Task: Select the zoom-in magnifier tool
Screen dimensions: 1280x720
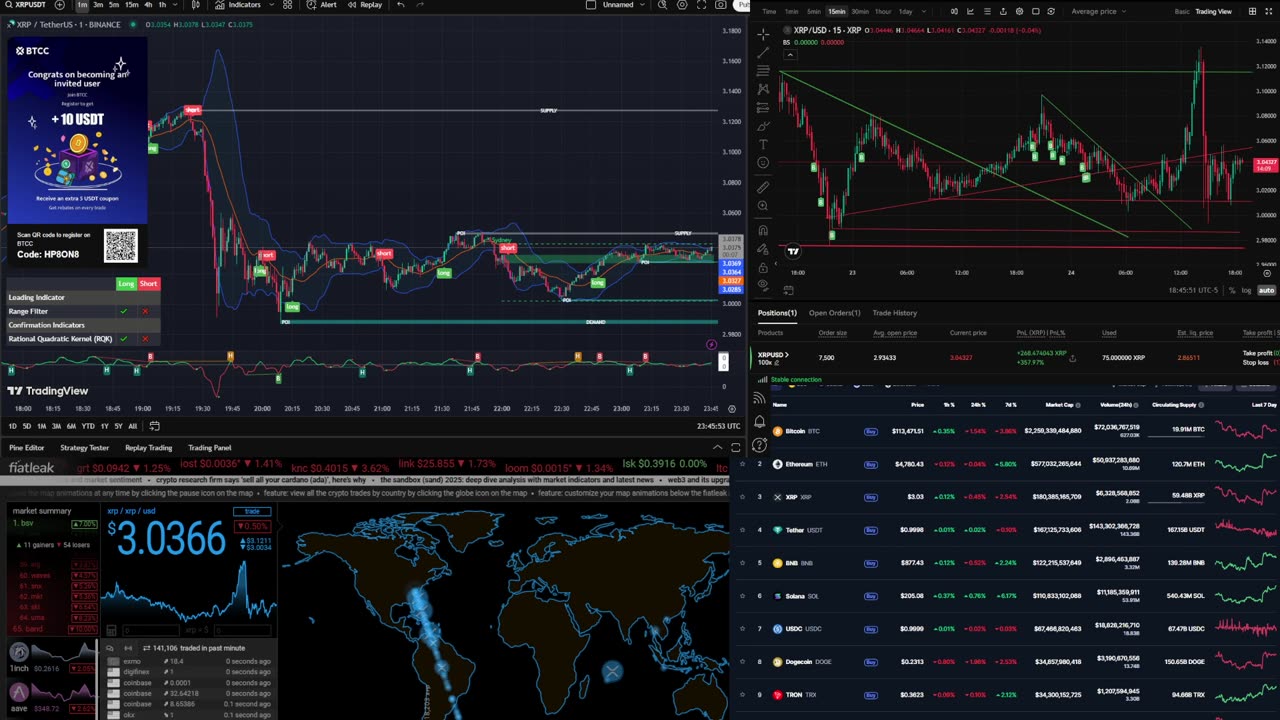Action: click(763, 205)
